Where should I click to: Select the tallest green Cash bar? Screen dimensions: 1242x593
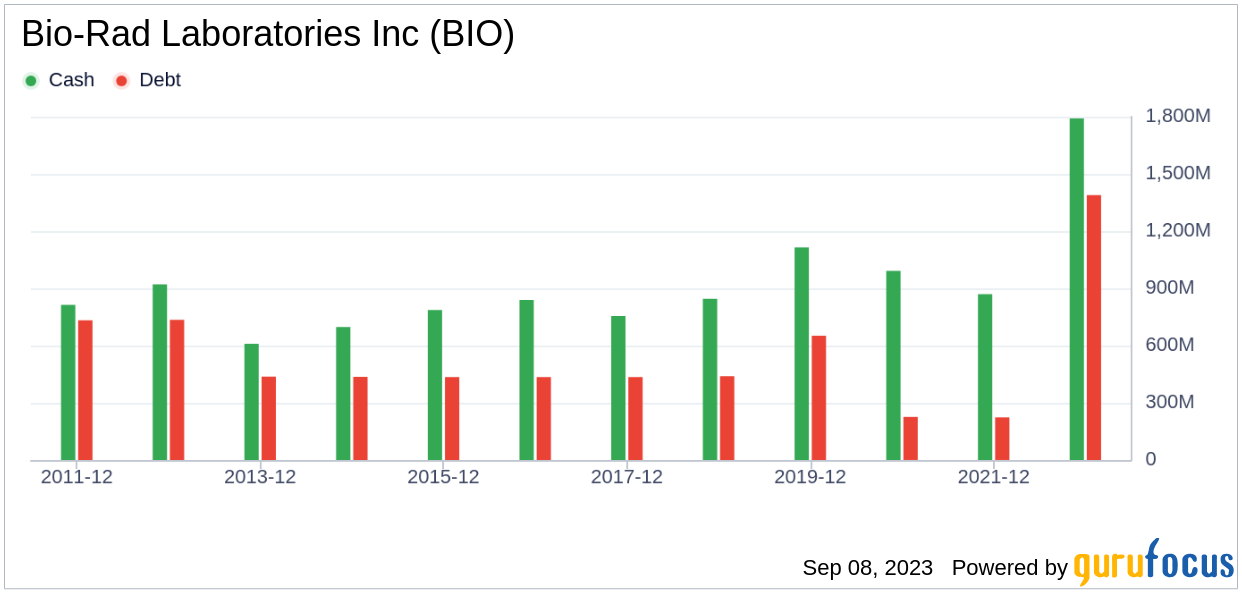coord(1077,290)
